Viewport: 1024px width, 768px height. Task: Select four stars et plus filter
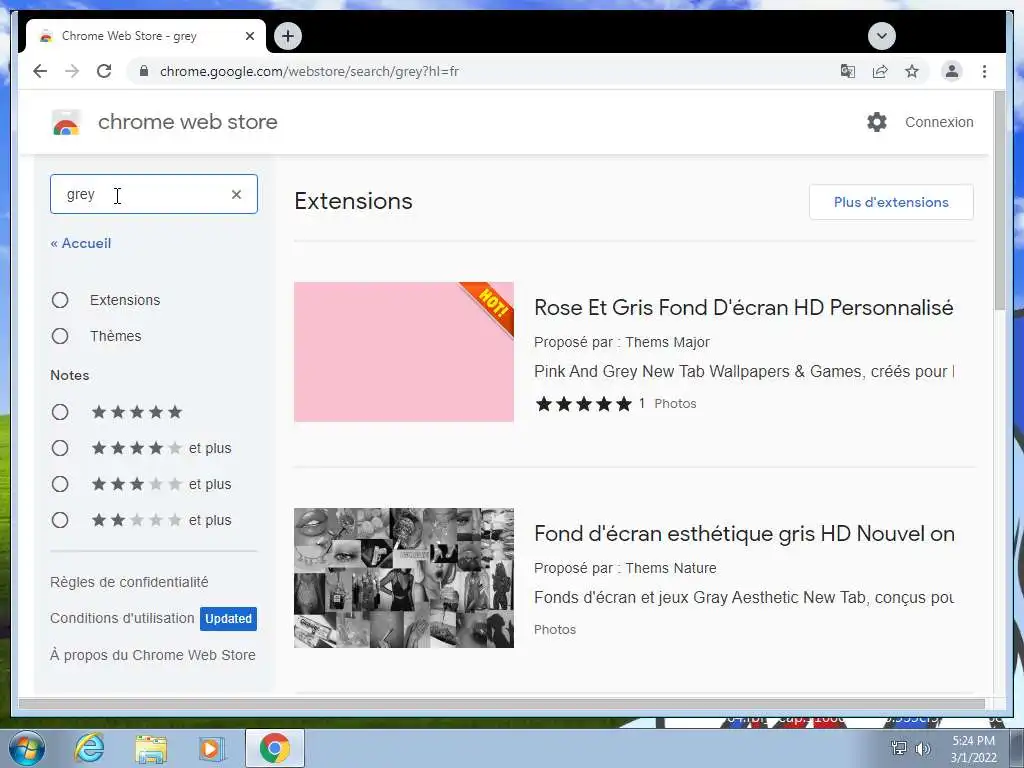(x=60, y=448)
